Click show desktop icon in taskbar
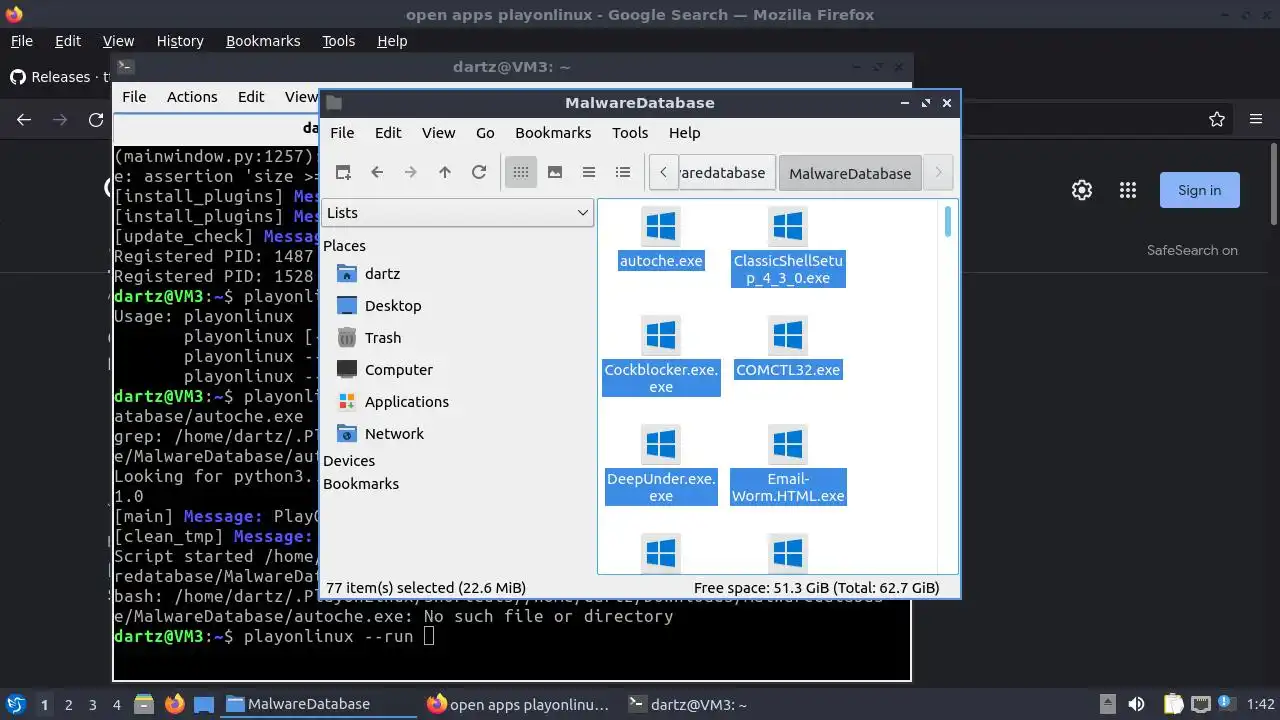The image size is (1280, 720). click(204, 704)
